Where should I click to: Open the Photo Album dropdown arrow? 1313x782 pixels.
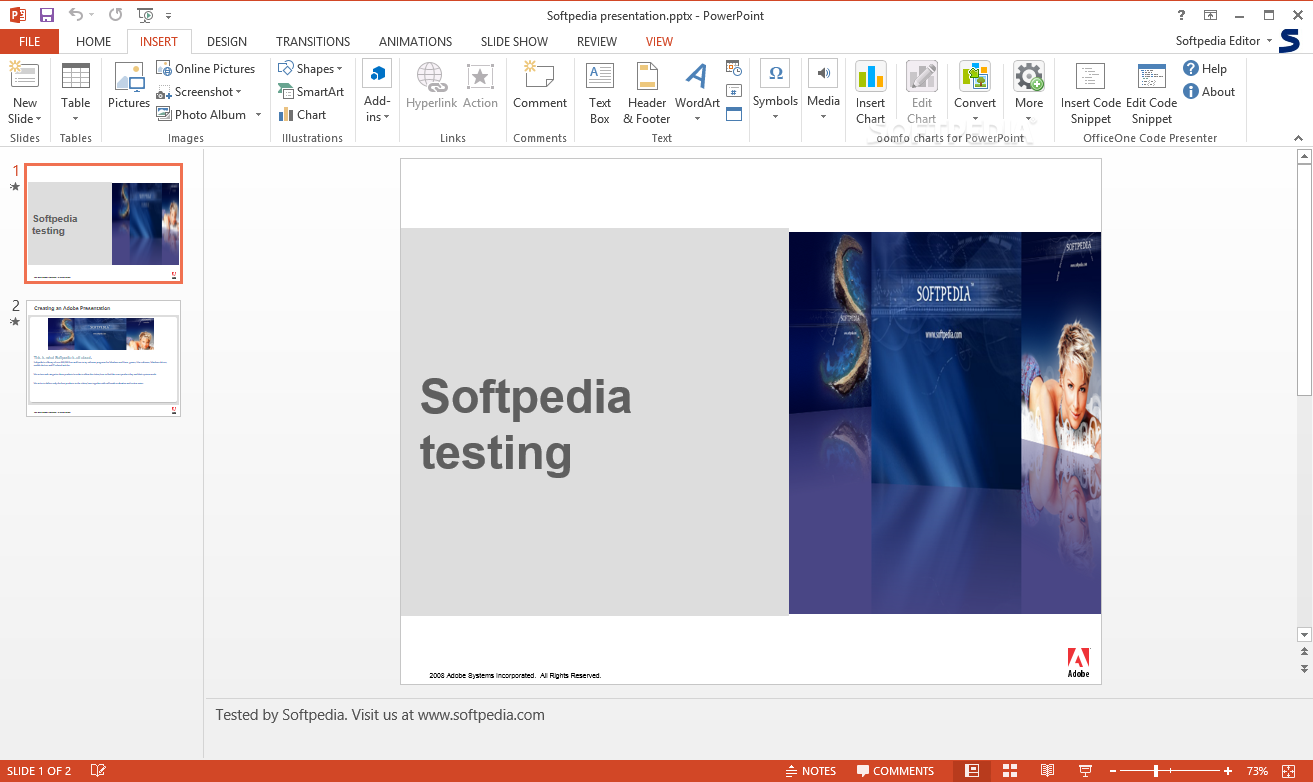[x=258, y=115]
